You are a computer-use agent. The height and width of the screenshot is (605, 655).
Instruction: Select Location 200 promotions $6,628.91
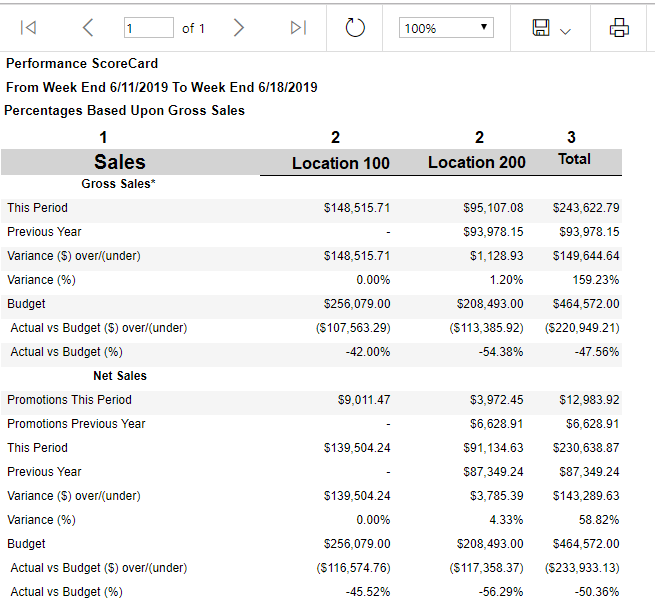(x=496, y=424)
